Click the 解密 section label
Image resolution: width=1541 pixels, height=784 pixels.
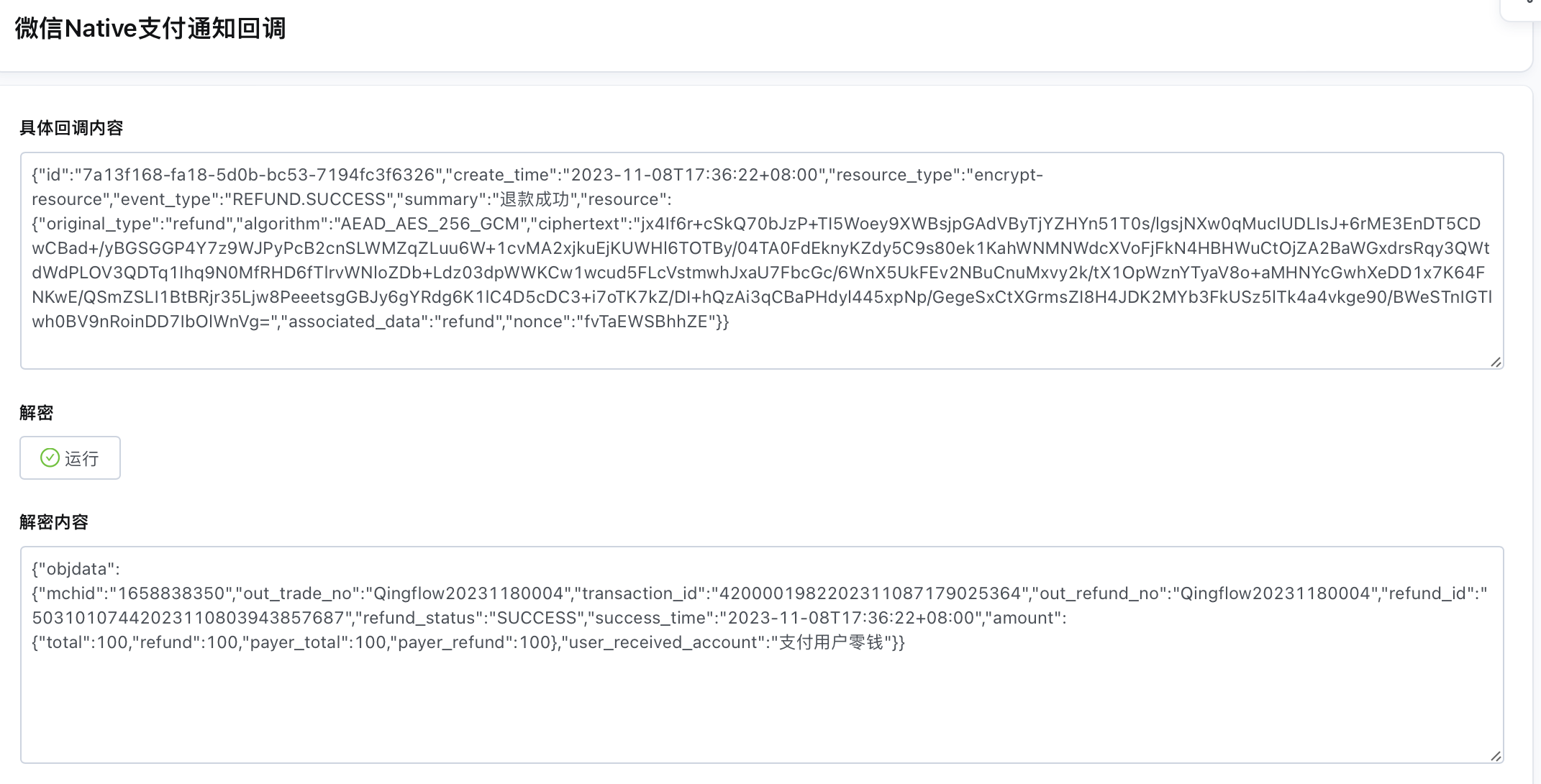(x=37, y=413)
